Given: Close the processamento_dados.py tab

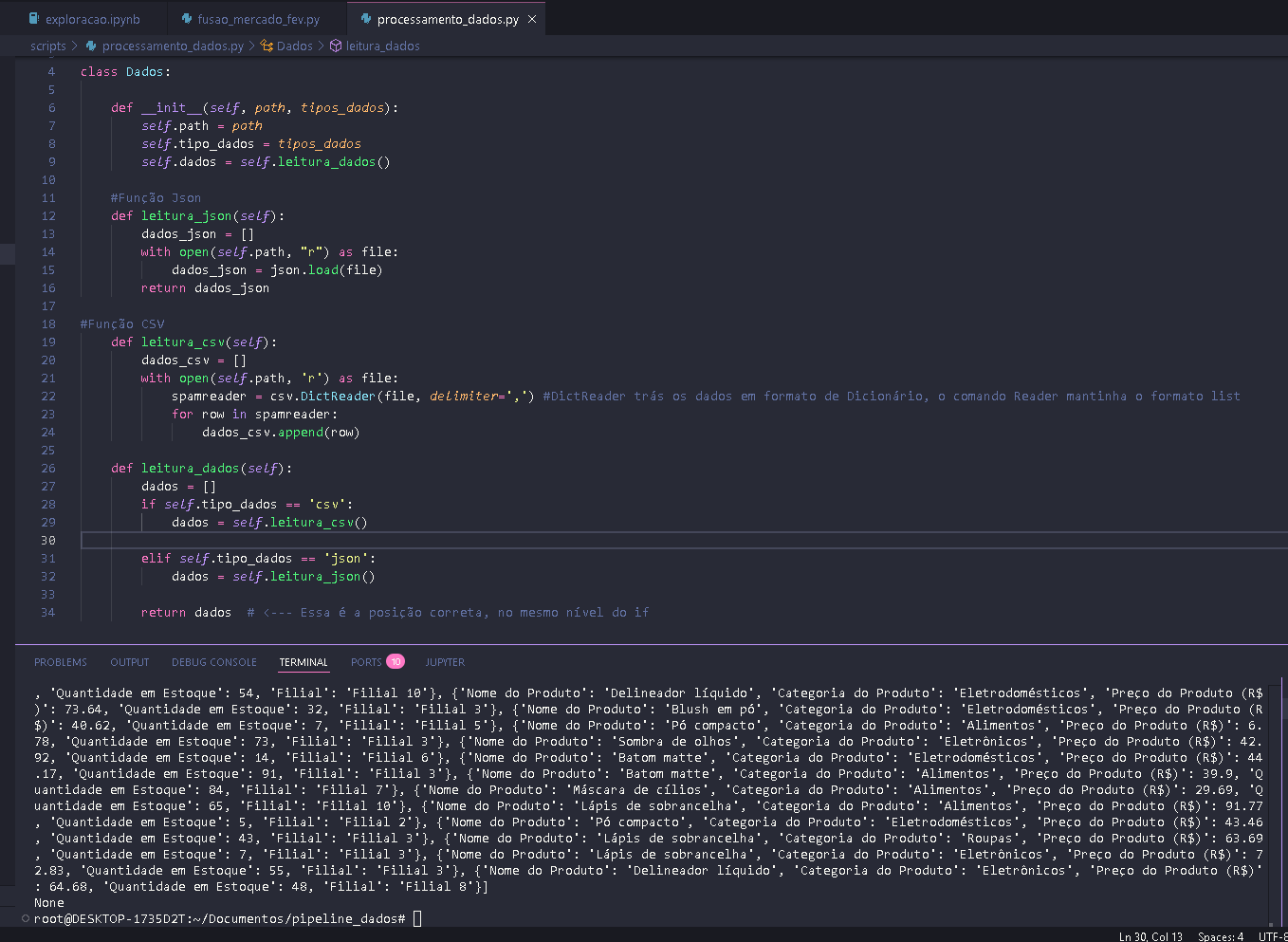Looking at the screenshot, I should [531, 19].
